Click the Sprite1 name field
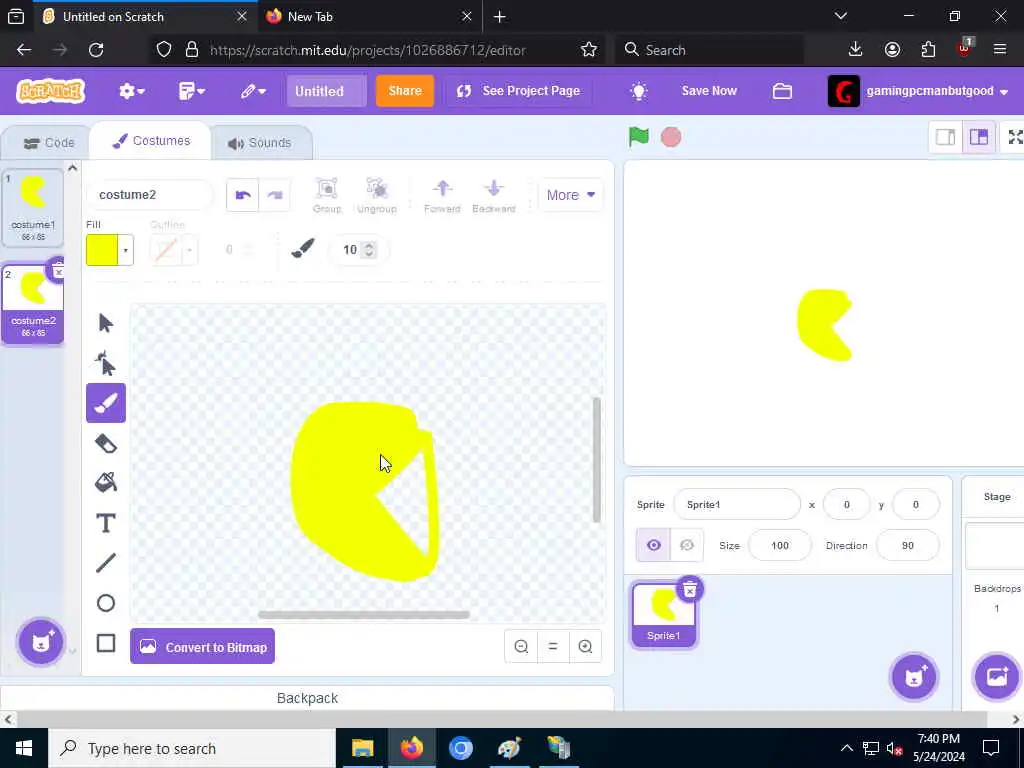 (x=737, y=504)
